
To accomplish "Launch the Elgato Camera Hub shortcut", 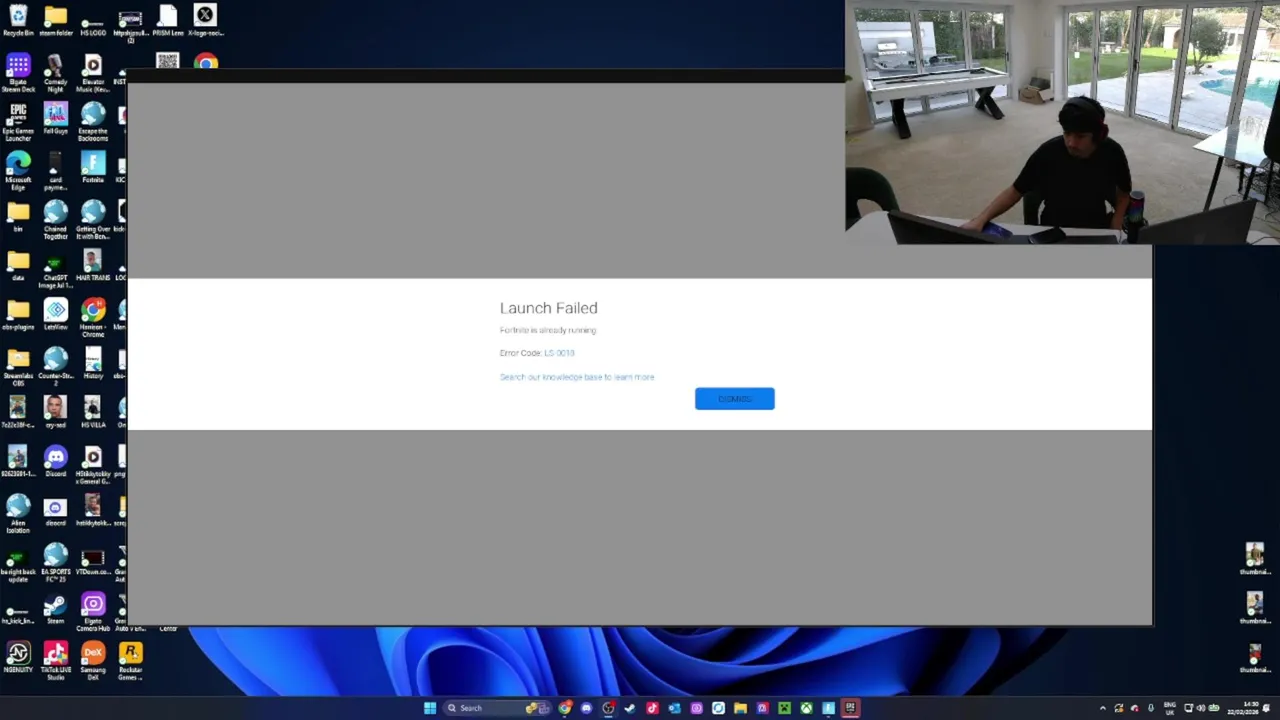I will click(93, 612).
